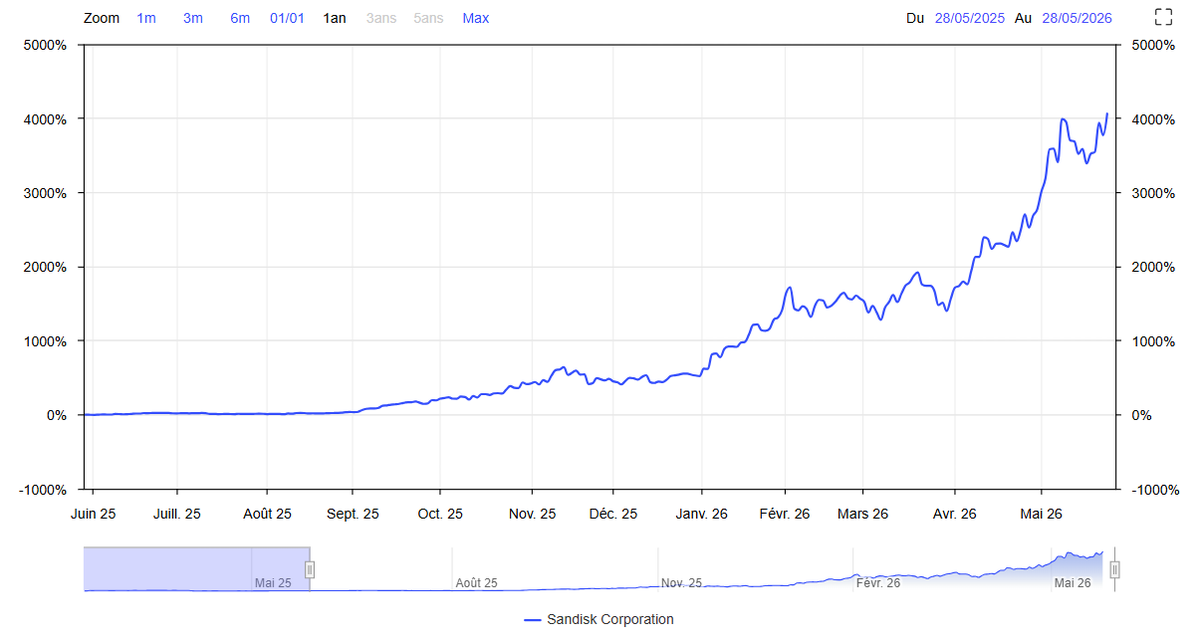Click the disabled 5ans zoom option
Viewport: 1200px width, 640px height.
click(429, 18)
